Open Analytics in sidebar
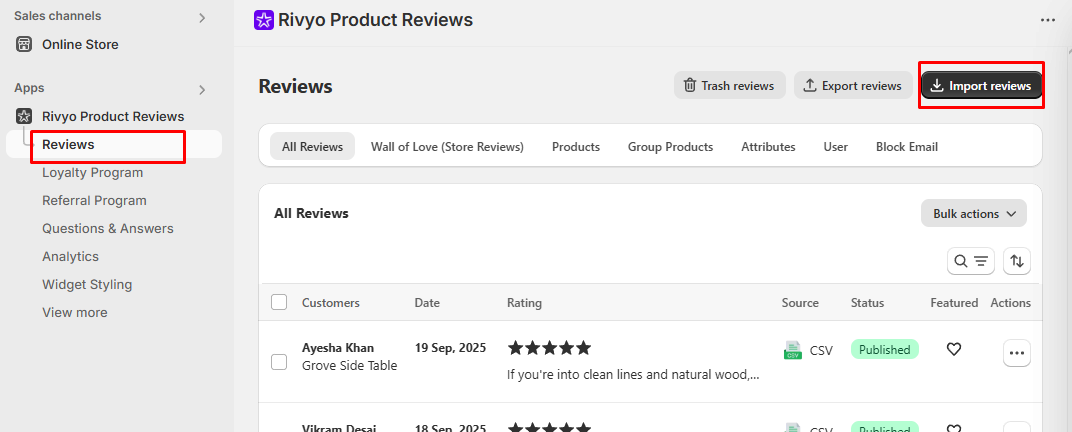The image size is (1072, 432). click(x=70, y=256)
